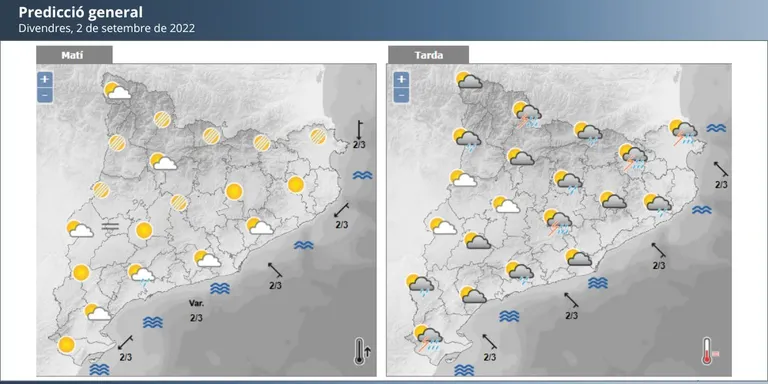Zoom in on the Matí map
This screenshot has width=768, height=384.
[45, 79]
